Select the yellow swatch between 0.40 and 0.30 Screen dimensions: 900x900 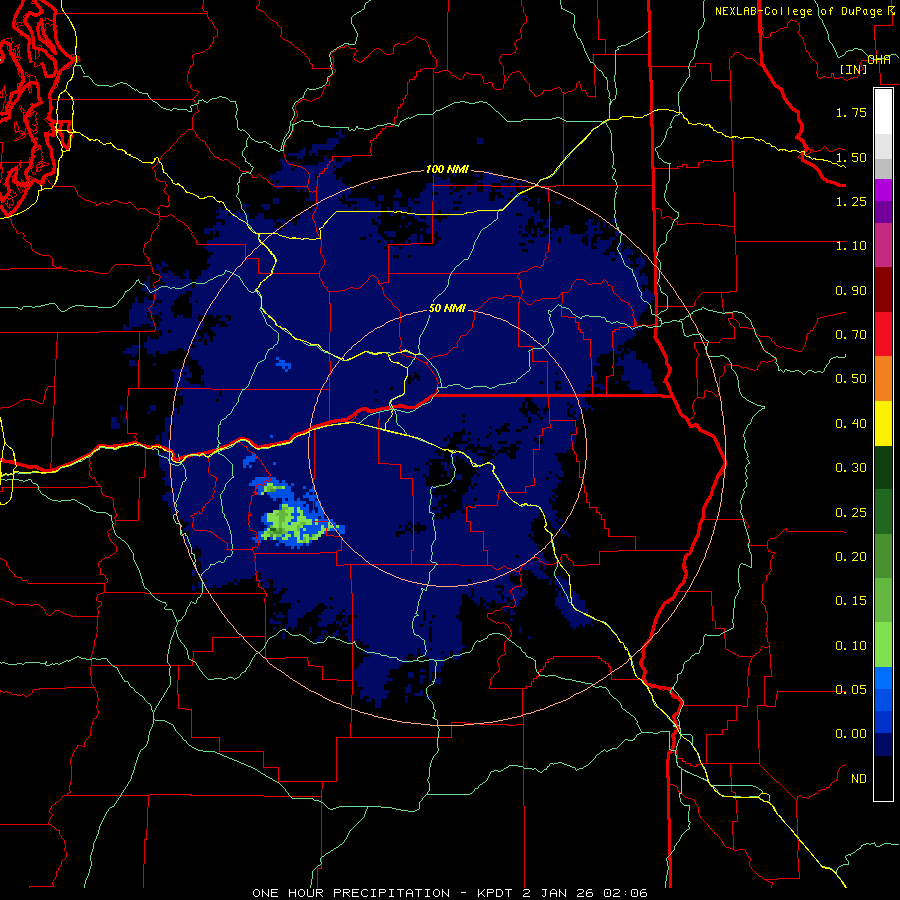pyautogui.click(x=883, y=423)
